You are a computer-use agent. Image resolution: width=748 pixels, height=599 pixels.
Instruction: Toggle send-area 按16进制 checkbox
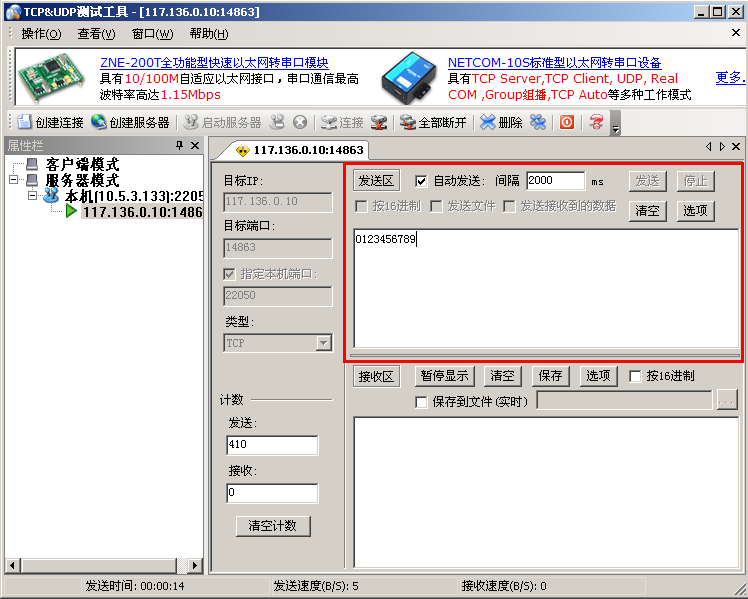click(362, 206)
